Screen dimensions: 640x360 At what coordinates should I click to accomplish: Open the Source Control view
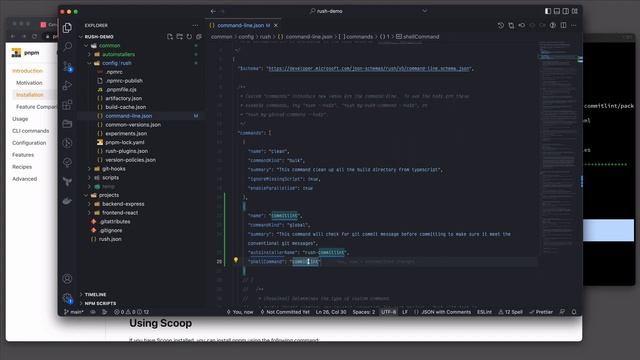[67, 66]
